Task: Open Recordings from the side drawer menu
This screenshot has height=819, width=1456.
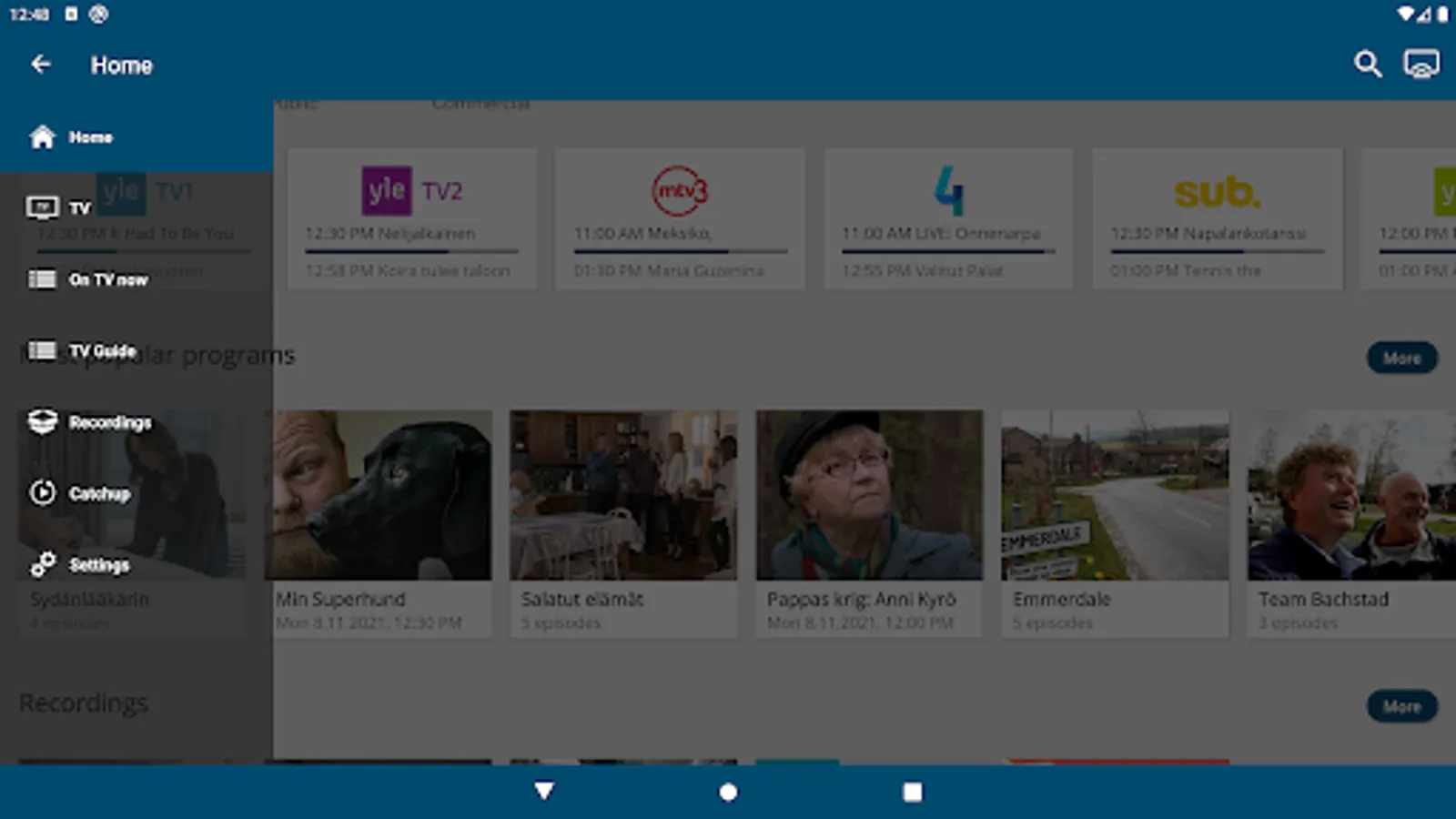Action: [x=110, y=422]
